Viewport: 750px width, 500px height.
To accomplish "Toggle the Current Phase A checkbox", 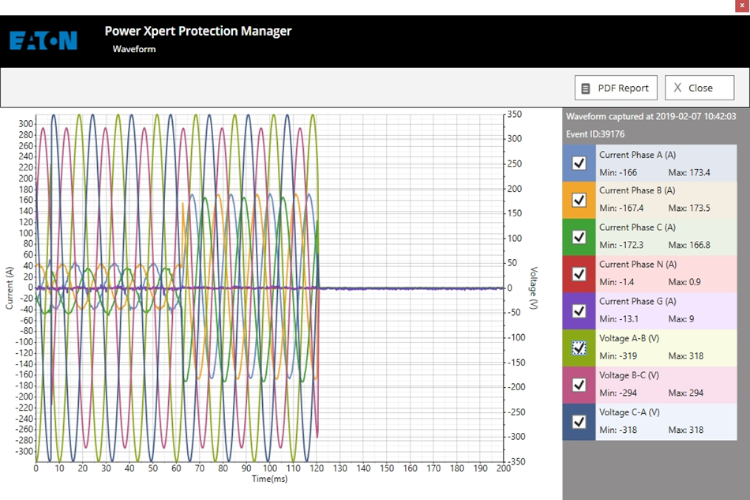I will 578,163.
